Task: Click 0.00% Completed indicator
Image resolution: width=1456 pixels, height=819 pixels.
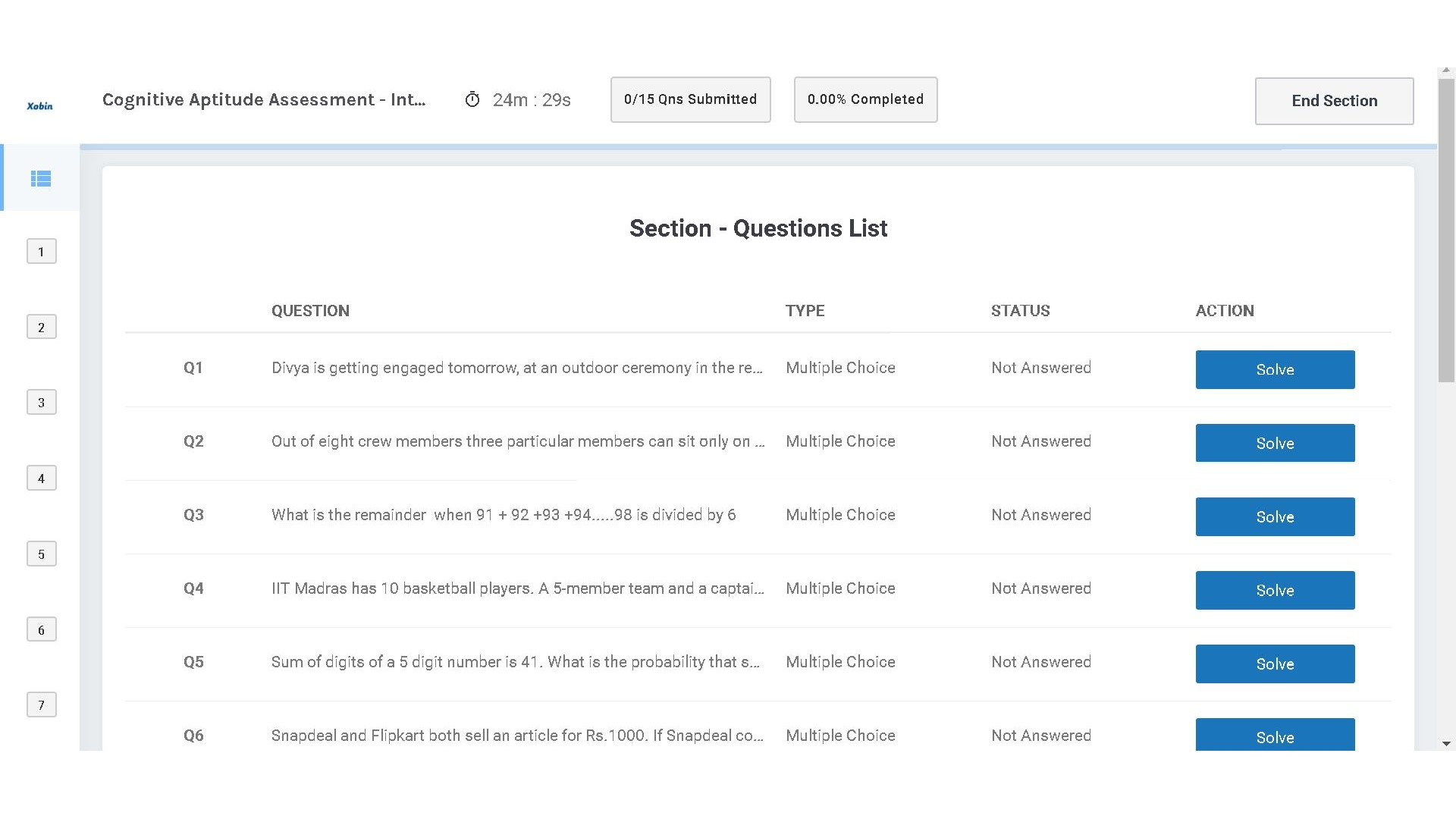Action: pyautogui.click(x=866, y=99)
